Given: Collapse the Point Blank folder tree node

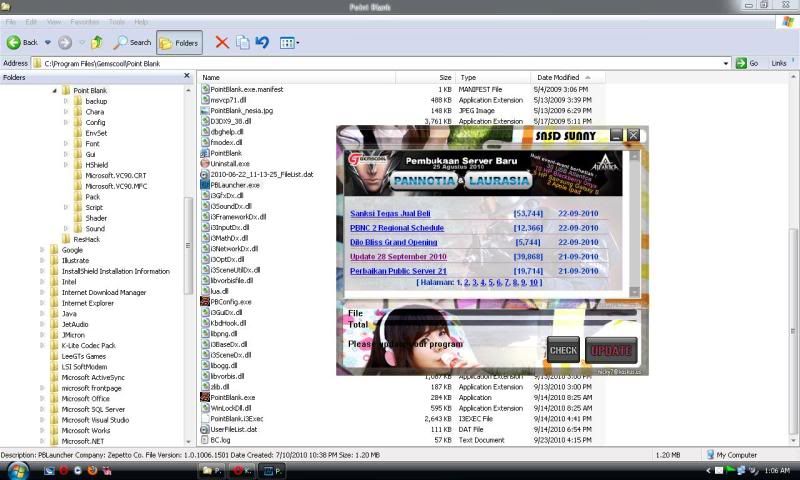Looking at the screenshot, I should pos(54,91).
